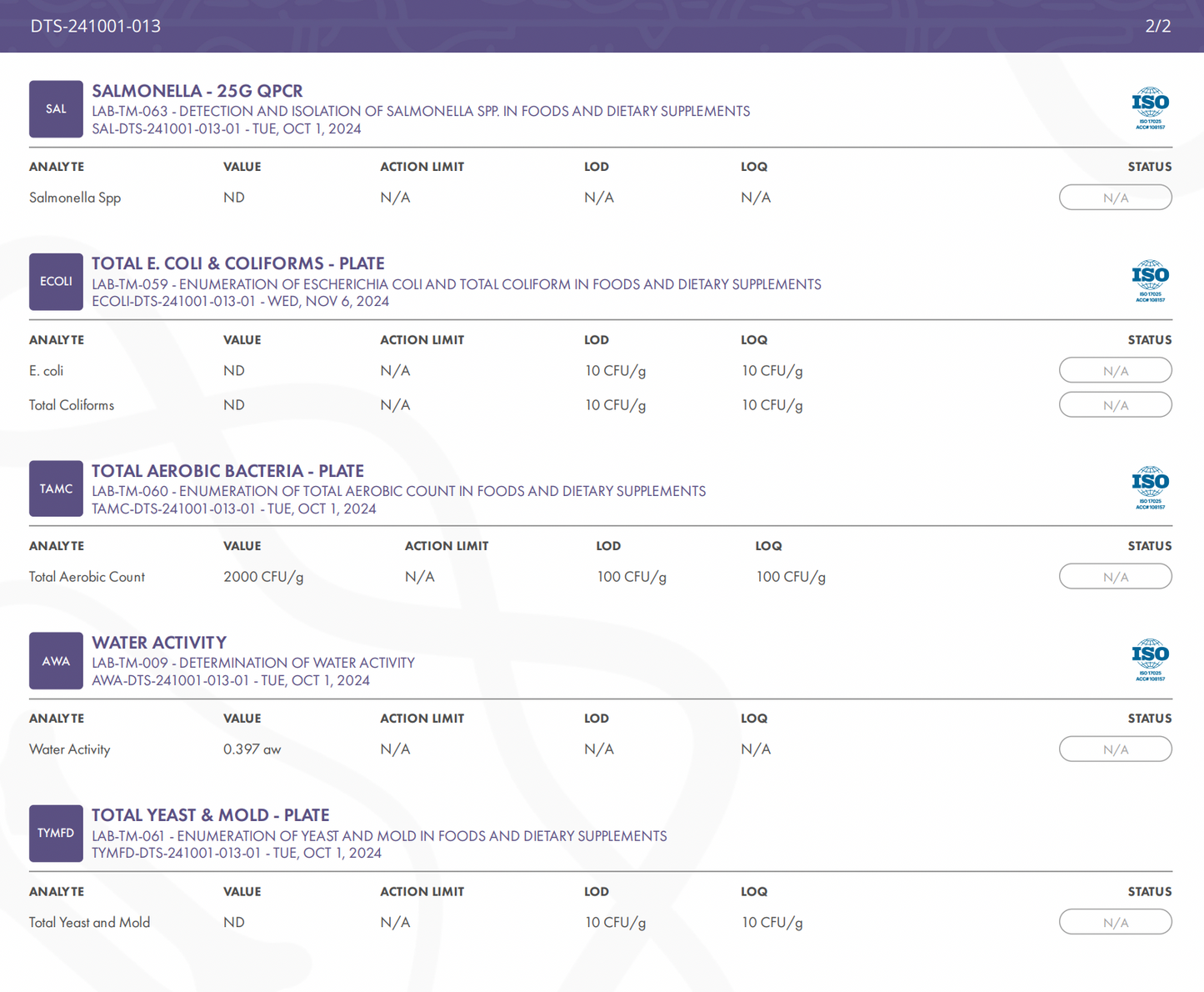Click the 2000 CFU/g aerobic count value
Image resolution: width=1204 pixels, height=992 pixels.
[263, 577]
